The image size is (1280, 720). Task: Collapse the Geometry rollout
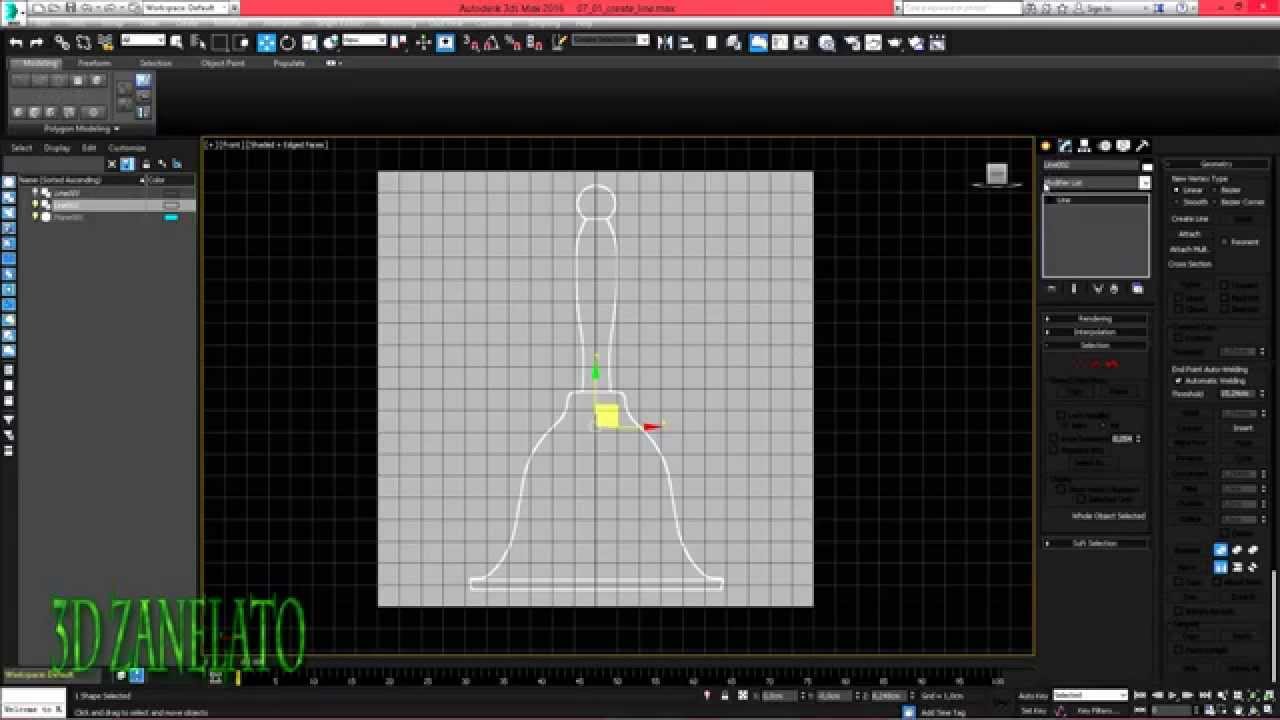click(x=1217, y=164)
